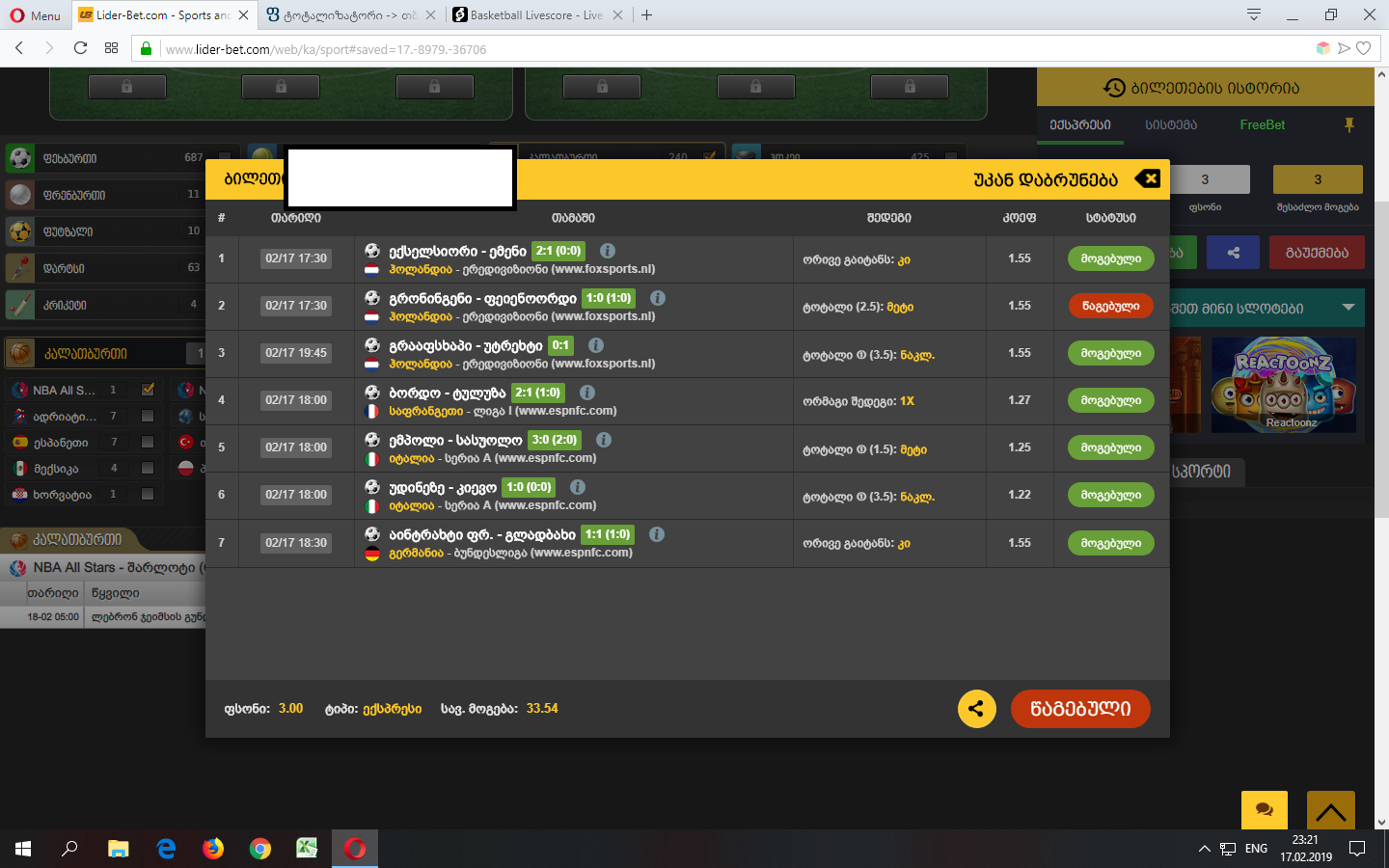Check the მექსიკა league checkbox

[148, 468]
